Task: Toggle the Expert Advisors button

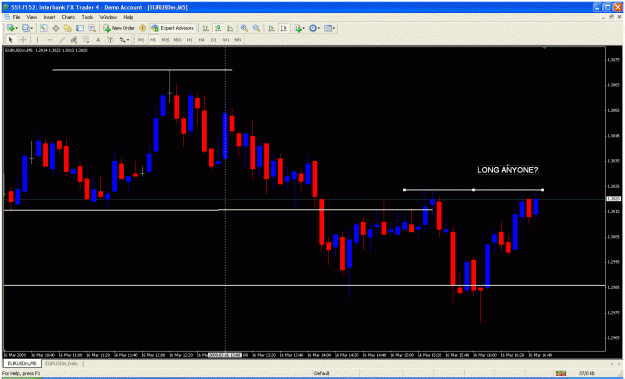Action: [x=173, y=28]
